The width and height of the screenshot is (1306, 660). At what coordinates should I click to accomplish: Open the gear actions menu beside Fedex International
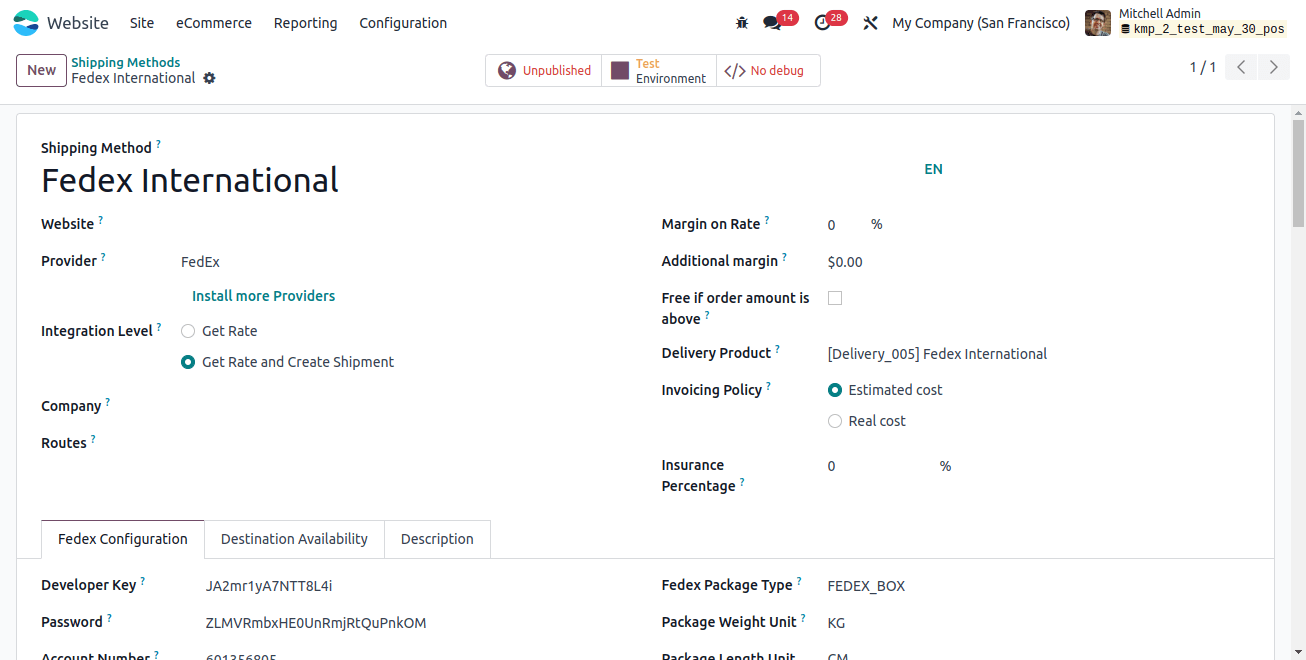click(x=209, y=78)
